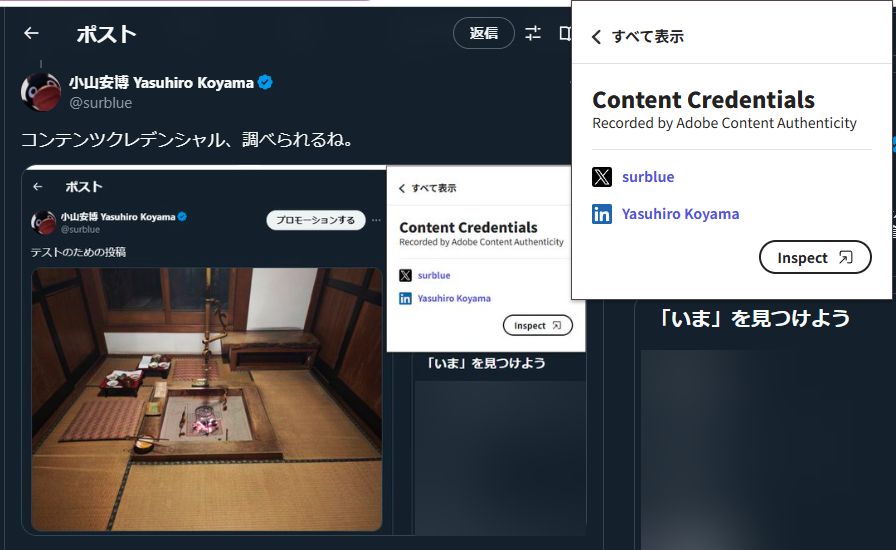Click the テストのための投稿 text in the embedded post

point(78,252)
